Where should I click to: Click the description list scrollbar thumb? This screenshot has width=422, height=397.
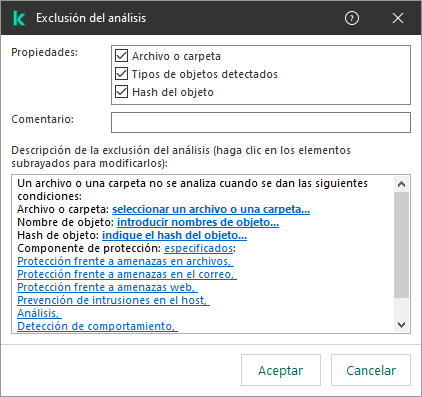click(401, 245)
